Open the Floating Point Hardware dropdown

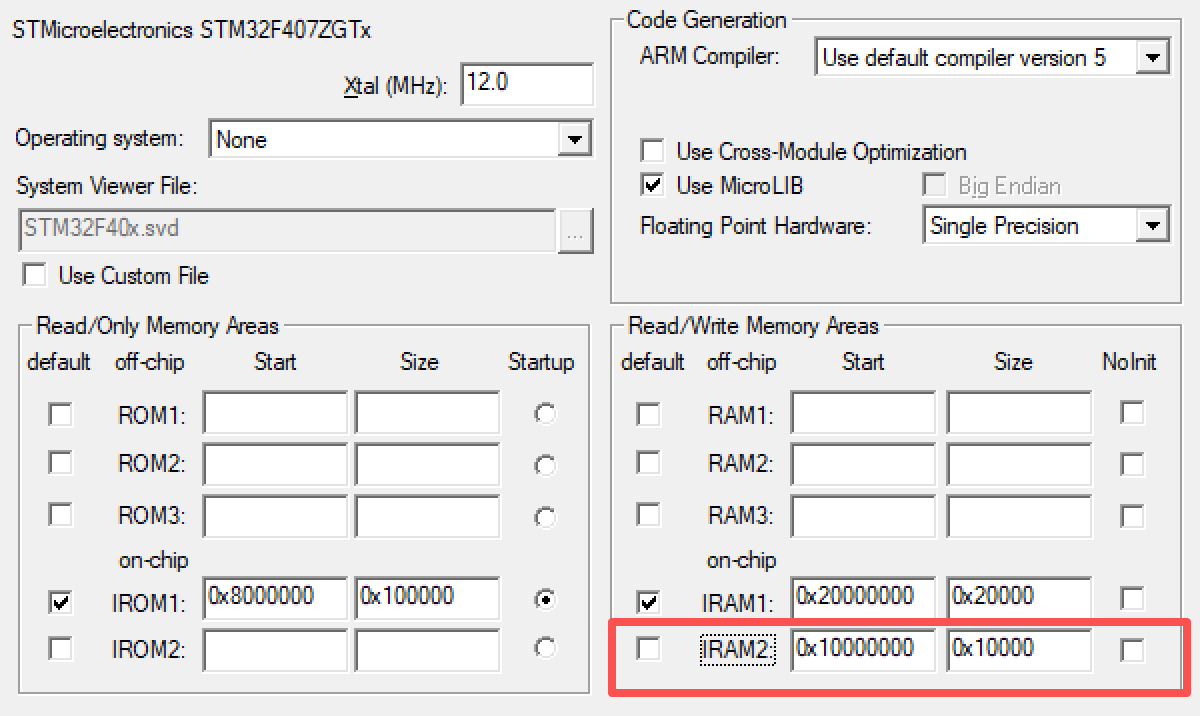coord(1152,225)
